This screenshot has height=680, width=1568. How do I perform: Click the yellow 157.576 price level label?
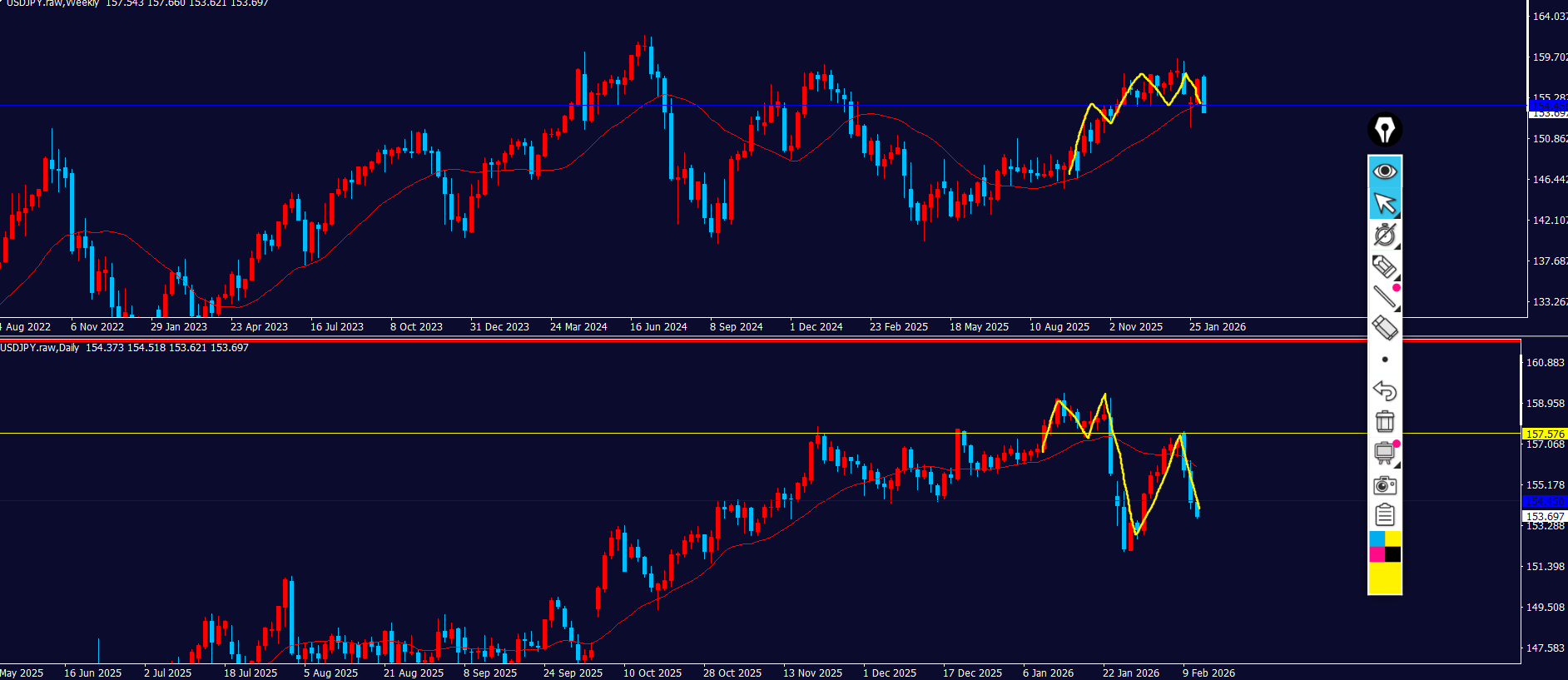point(1544,434)
